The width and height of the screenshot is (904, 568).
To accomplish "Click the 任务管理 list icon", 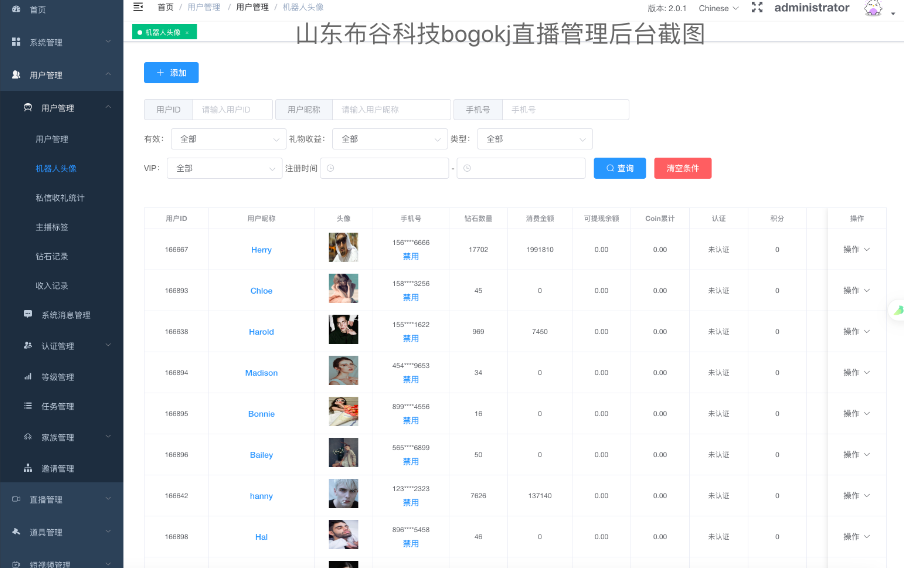I will [x=28, y=406].
